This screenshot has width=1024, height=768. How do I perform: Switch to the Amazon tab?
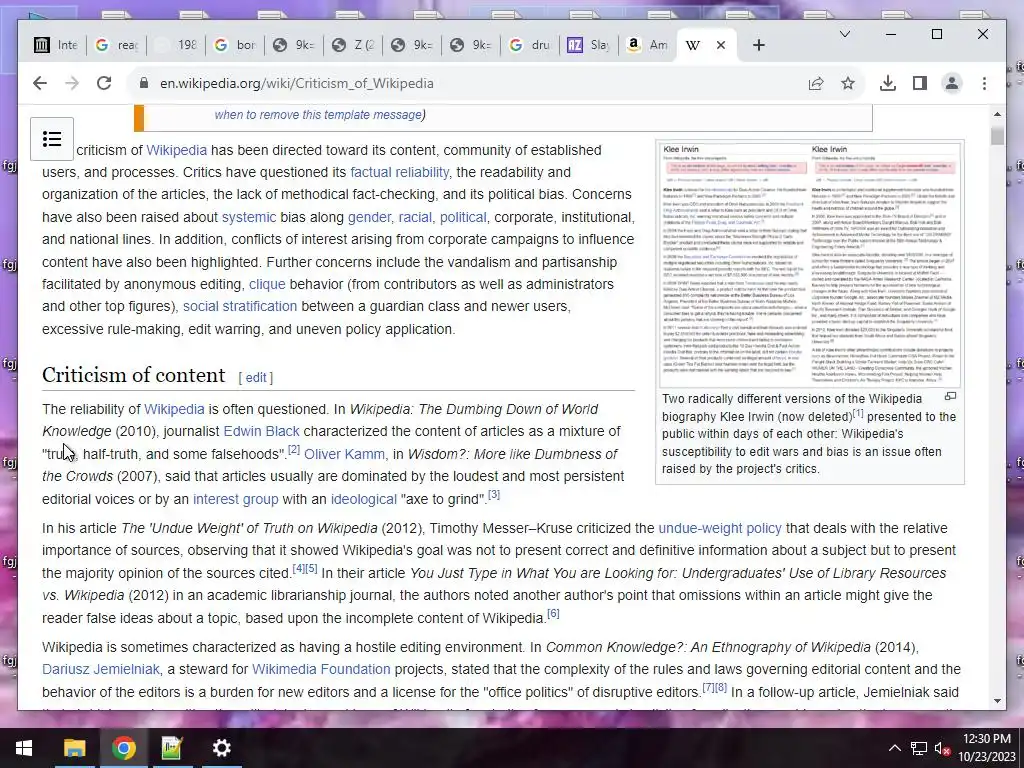pyautogui.click(x=648, y=45)
